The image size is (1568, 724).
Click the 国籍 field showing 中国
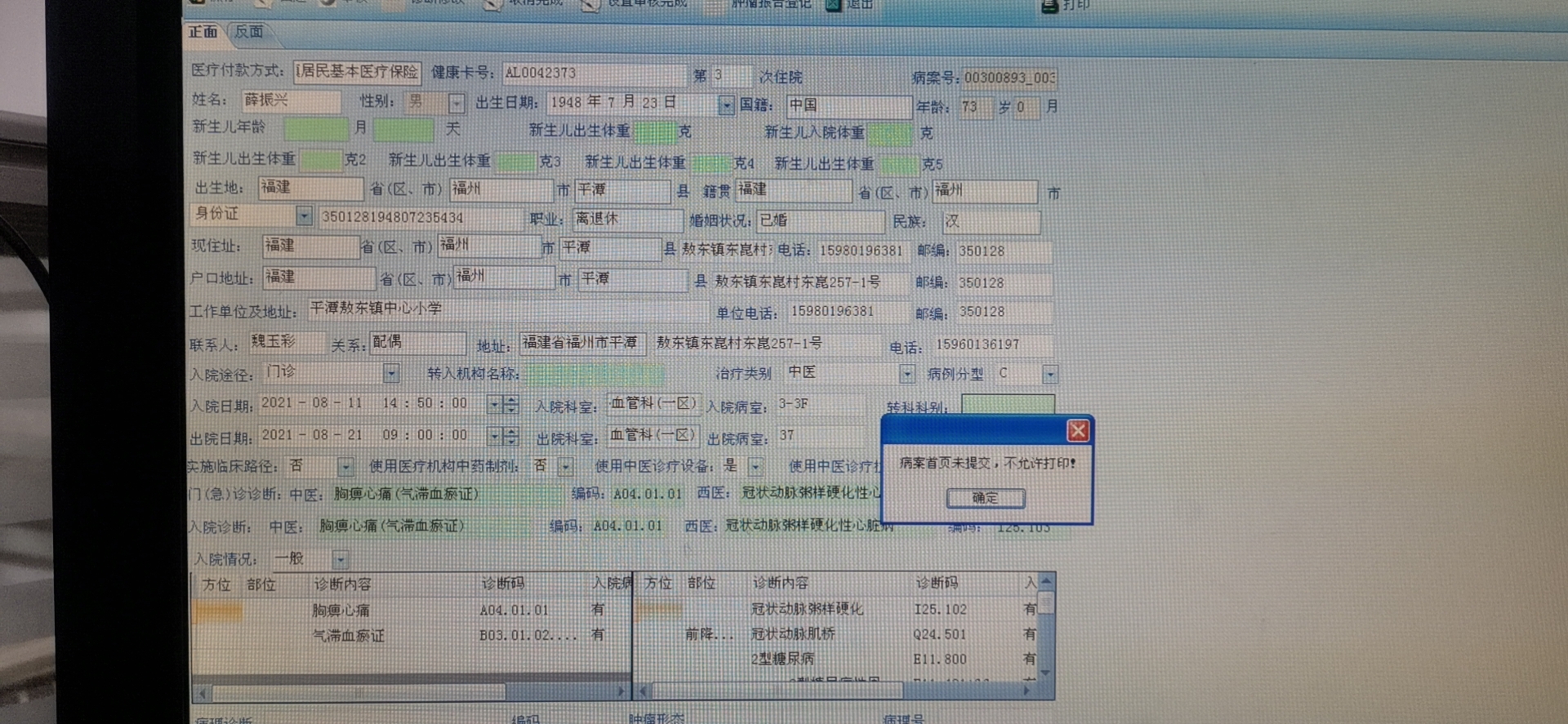pos(849,106)
